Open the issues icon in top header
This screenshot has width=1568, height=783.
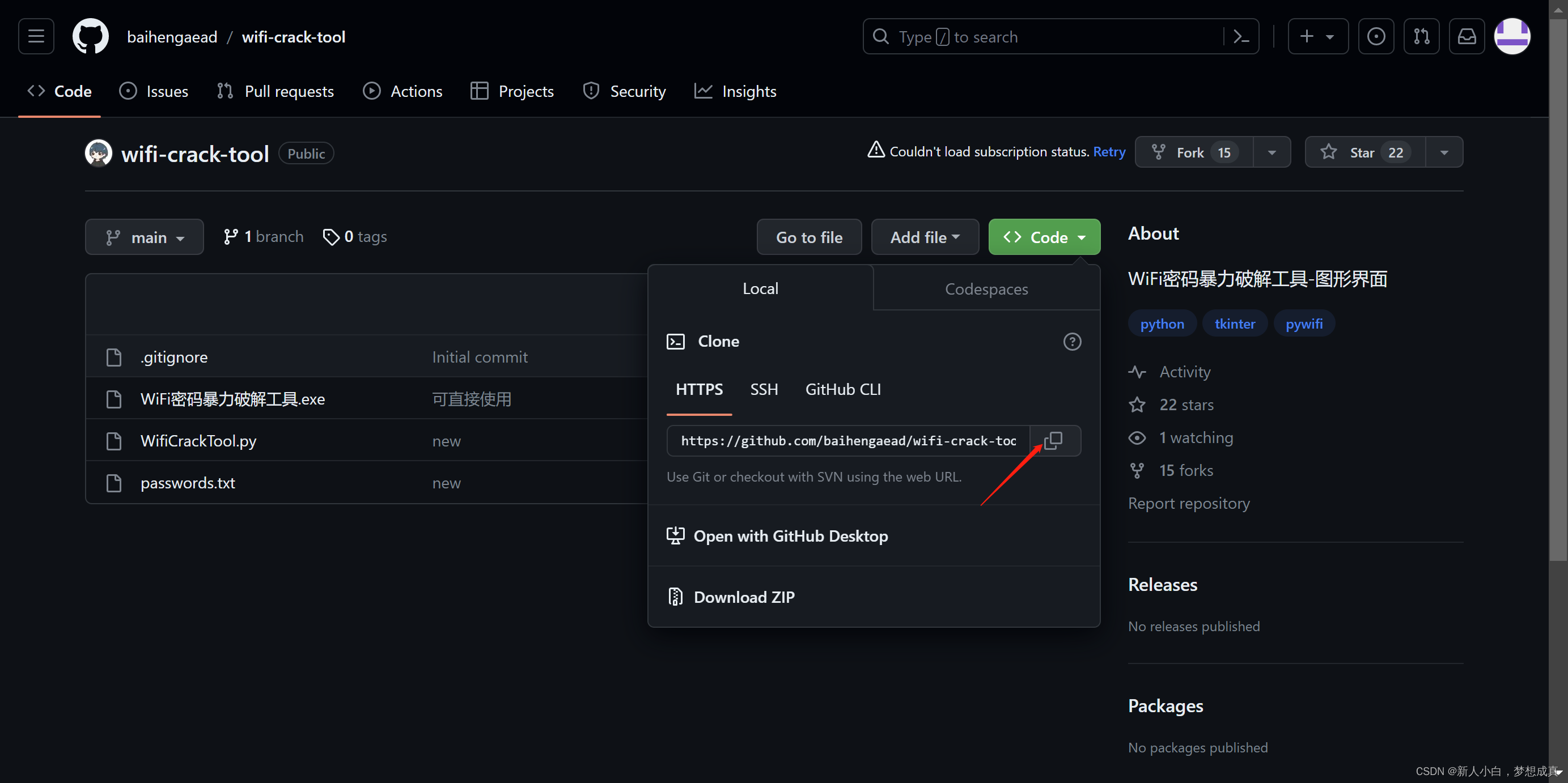tap(1376, 36)
